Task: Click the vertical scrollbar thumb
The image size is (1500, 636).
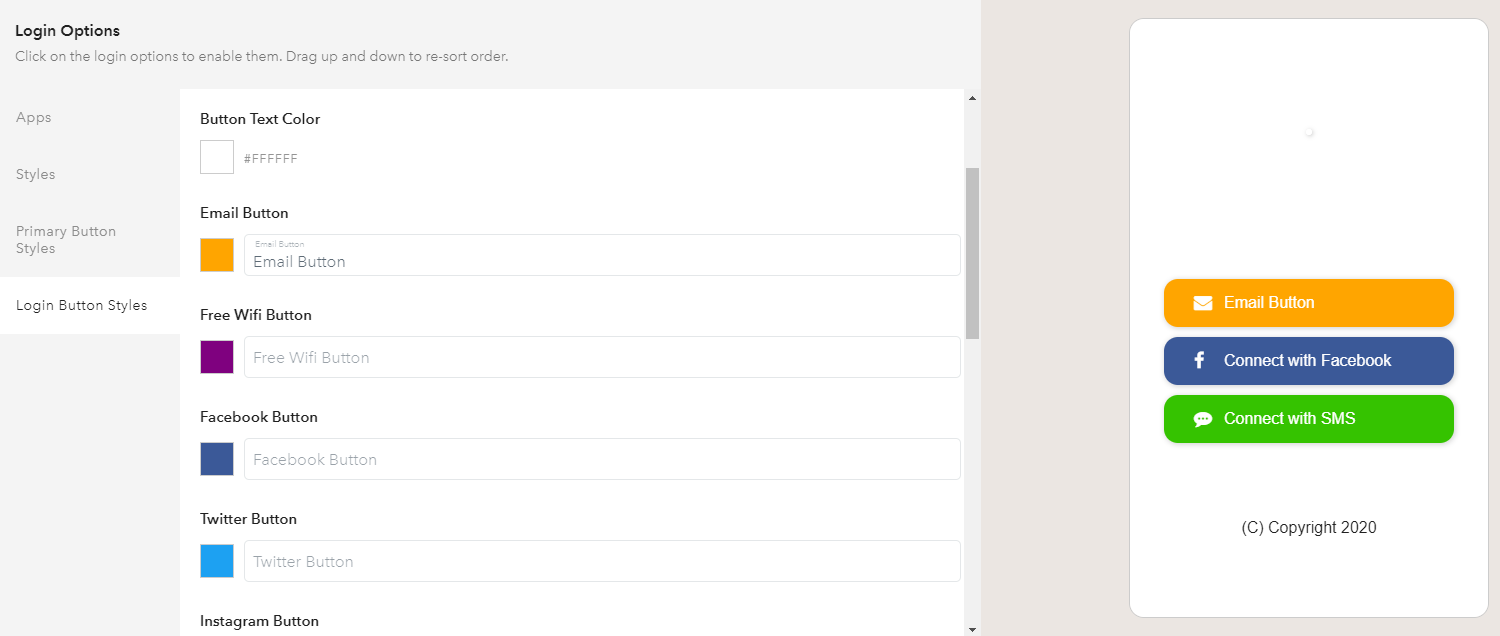Action: pos(972,253)
